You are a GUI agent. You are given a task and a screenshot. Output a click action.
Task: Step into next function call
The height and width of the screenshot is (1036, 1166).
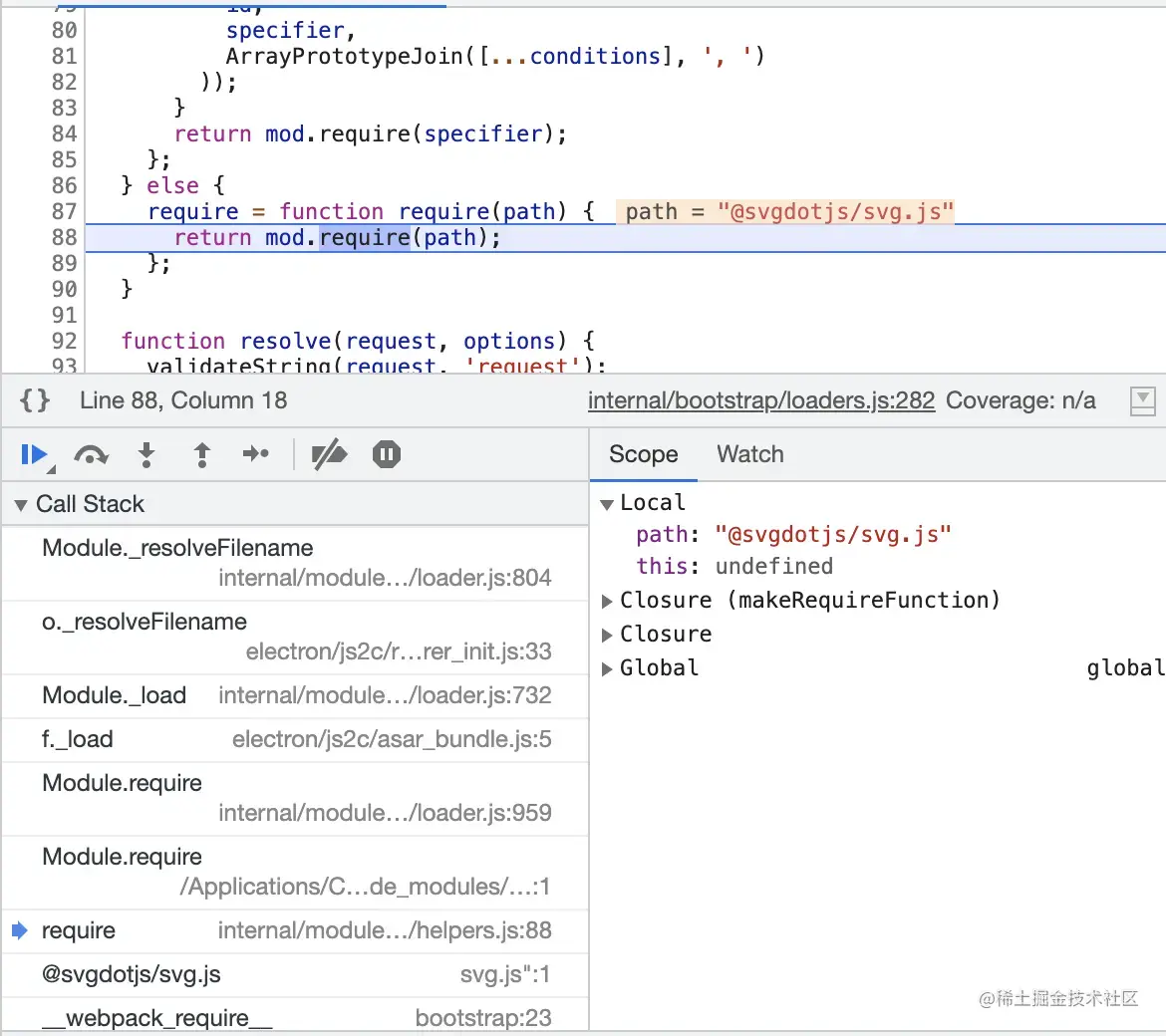pyautogui.click(x=146, y=455)
